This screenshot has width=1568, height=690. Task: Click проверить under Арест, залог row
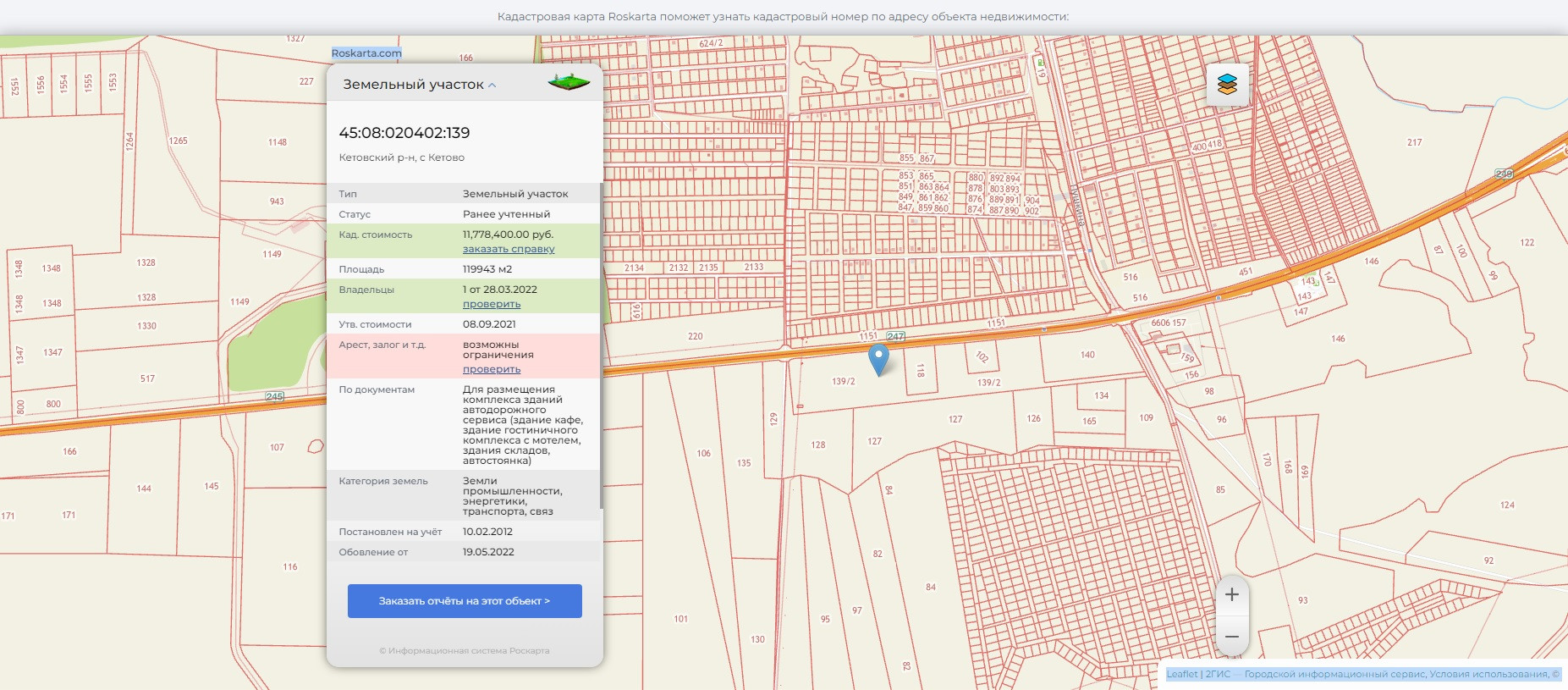[x=492, y=369]
